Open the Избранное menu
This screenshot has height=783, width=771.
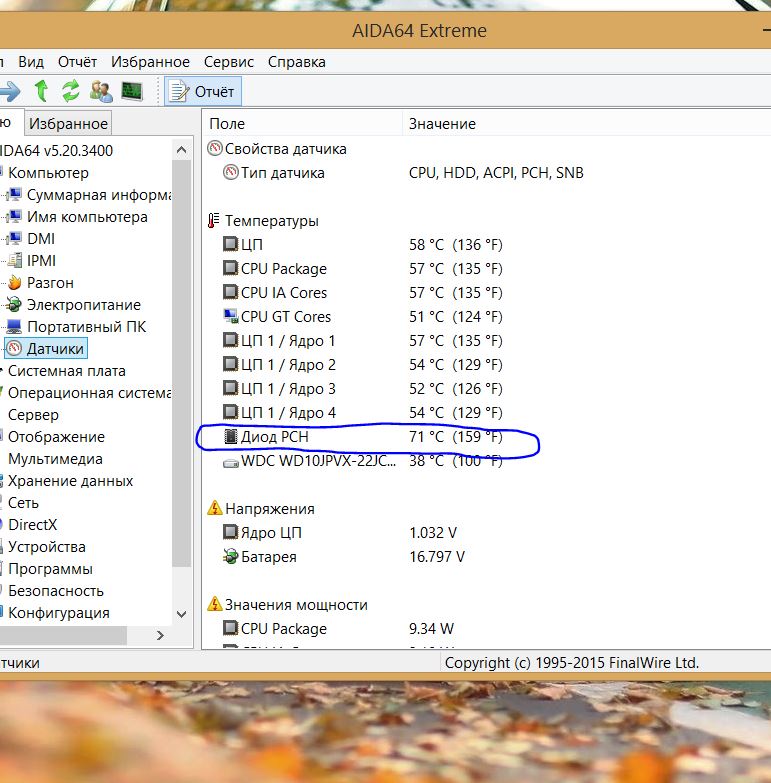[150, 62]
